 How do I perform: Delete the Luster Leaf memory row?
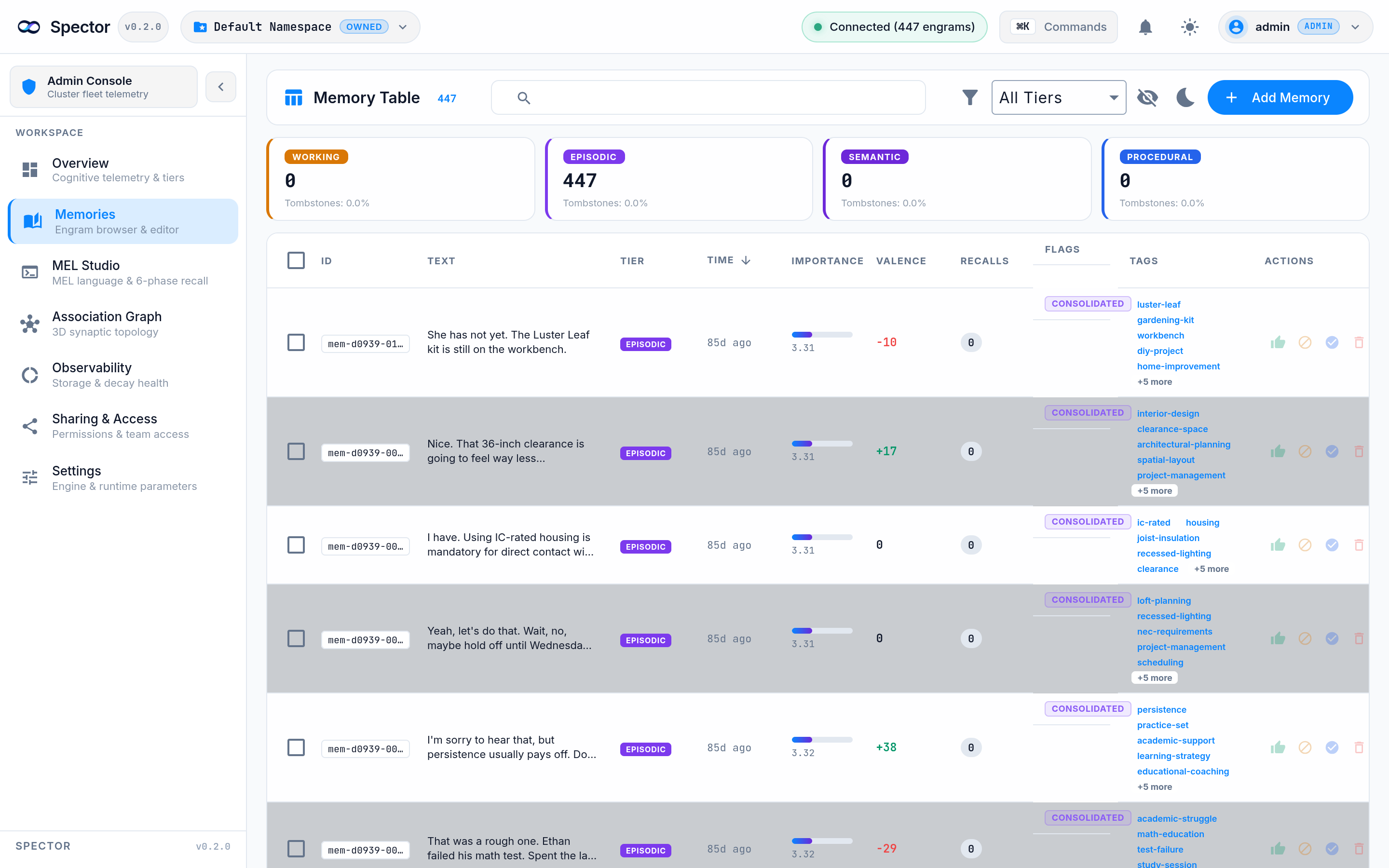pos(1359,343)
